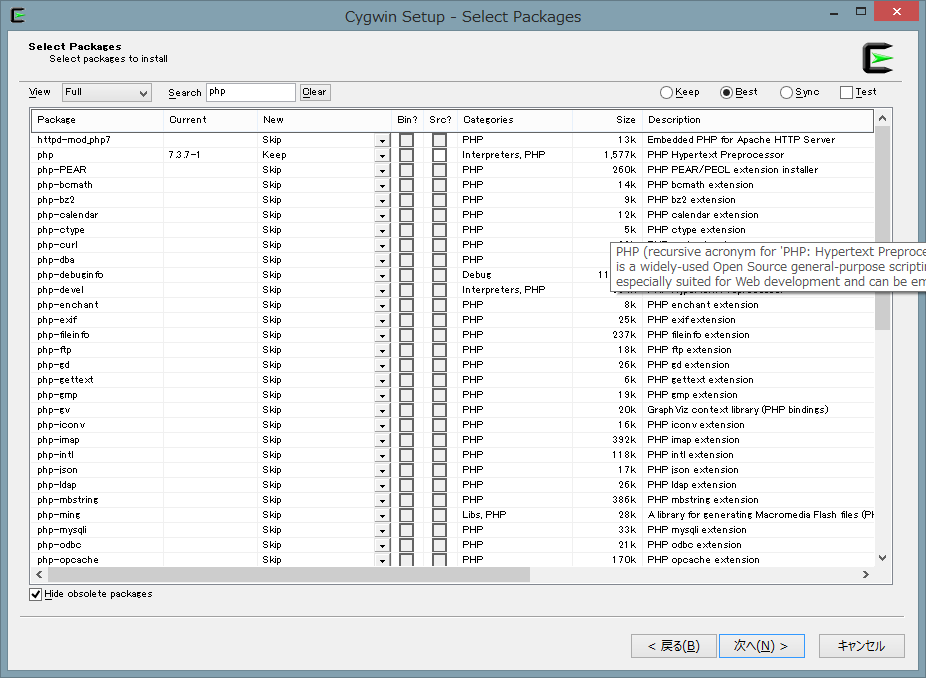Click in the Search field containing php

point(250,92)
